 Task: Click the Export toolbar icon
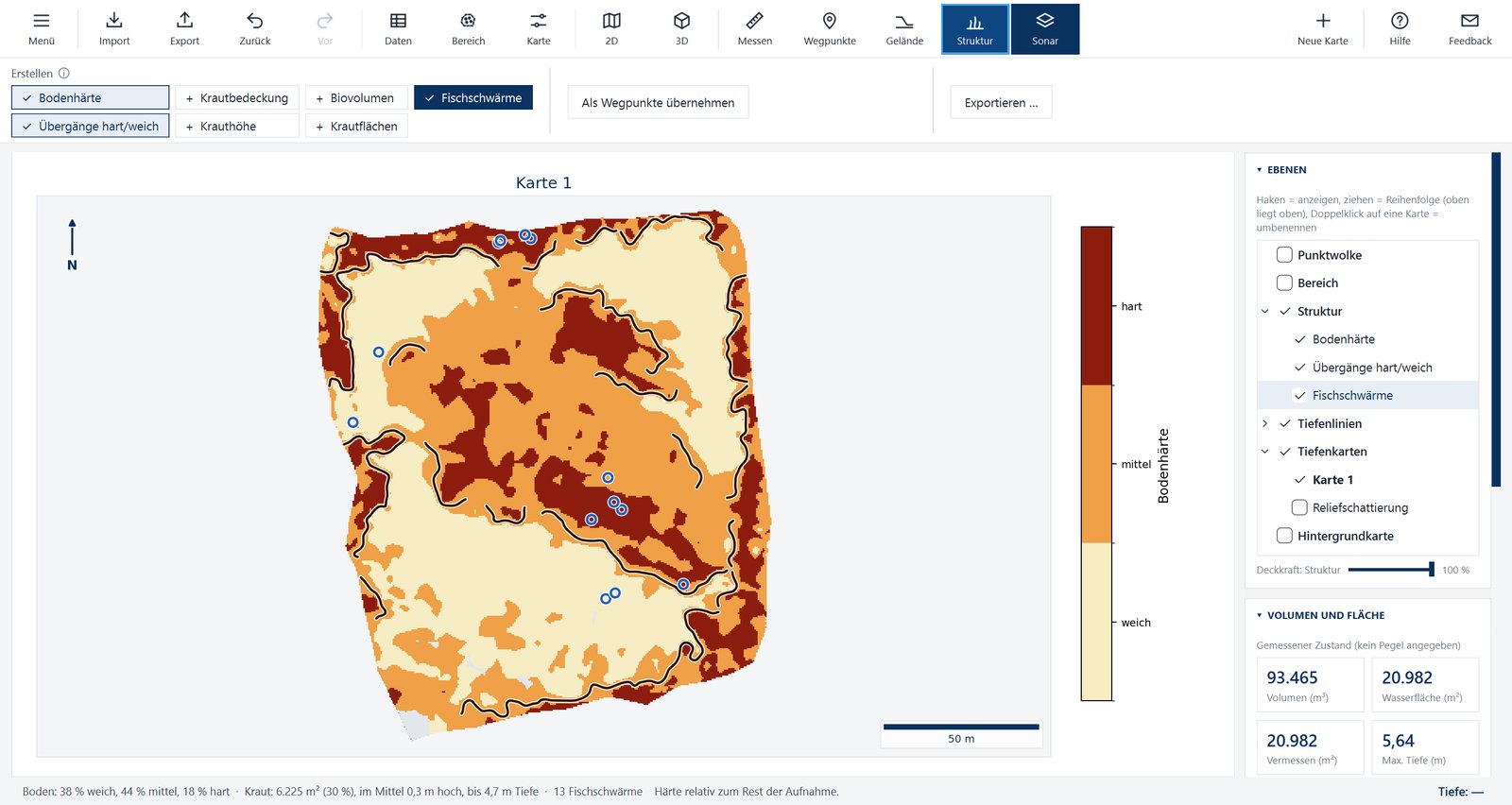click(184, 21)
